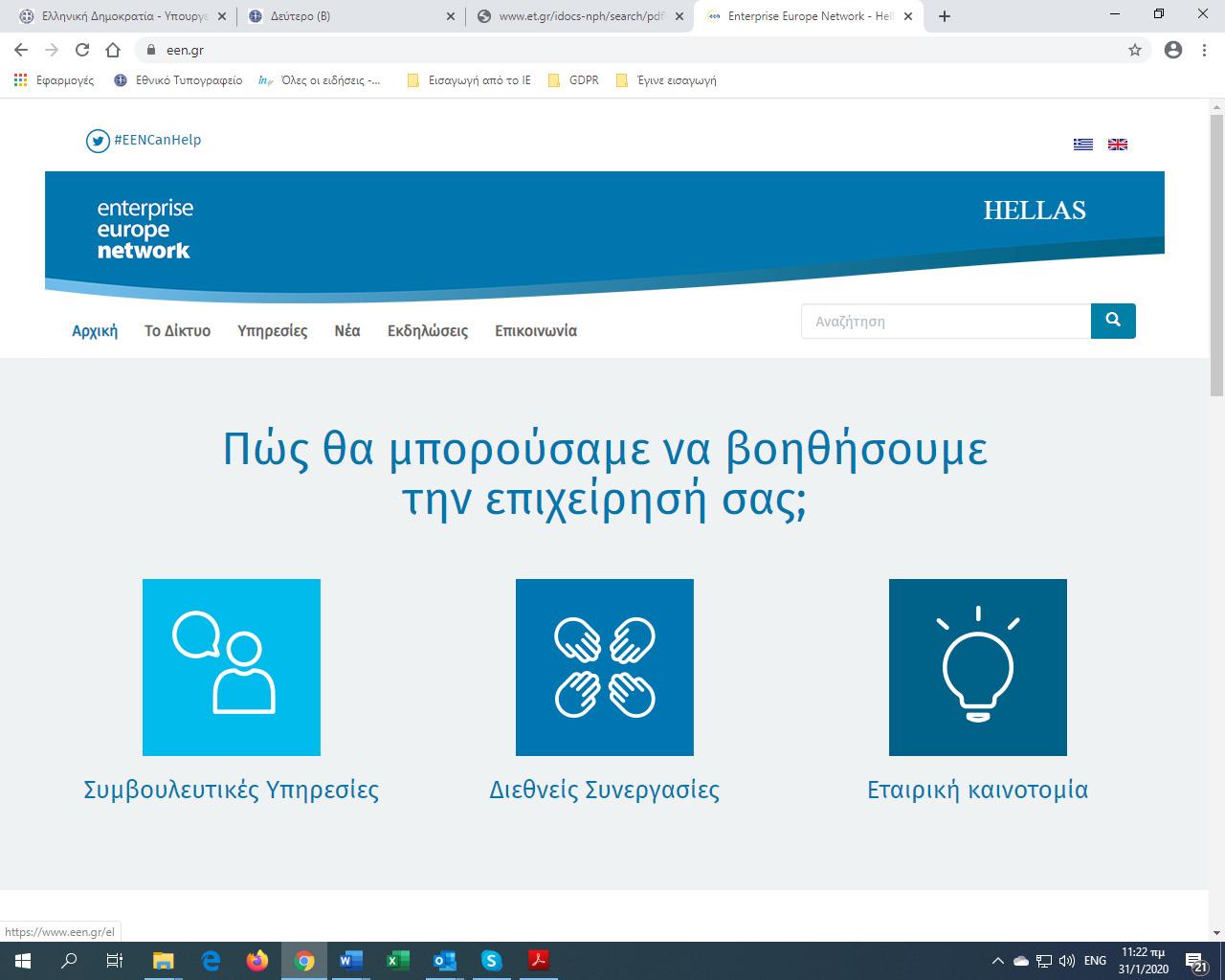Bookmark this page with the star icon

(1135, 50)
